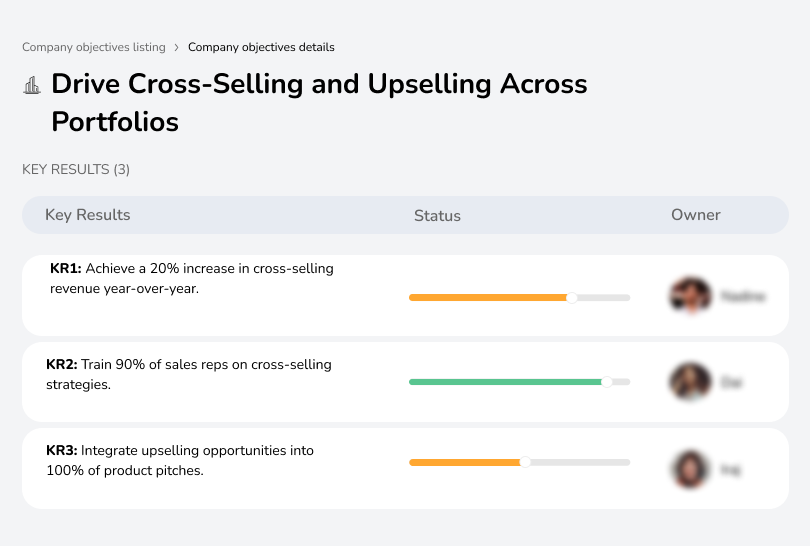This screenshot has width=810, height=546.
Task: Open the KR1 owner's avatar
Action: tap(688, 296)
